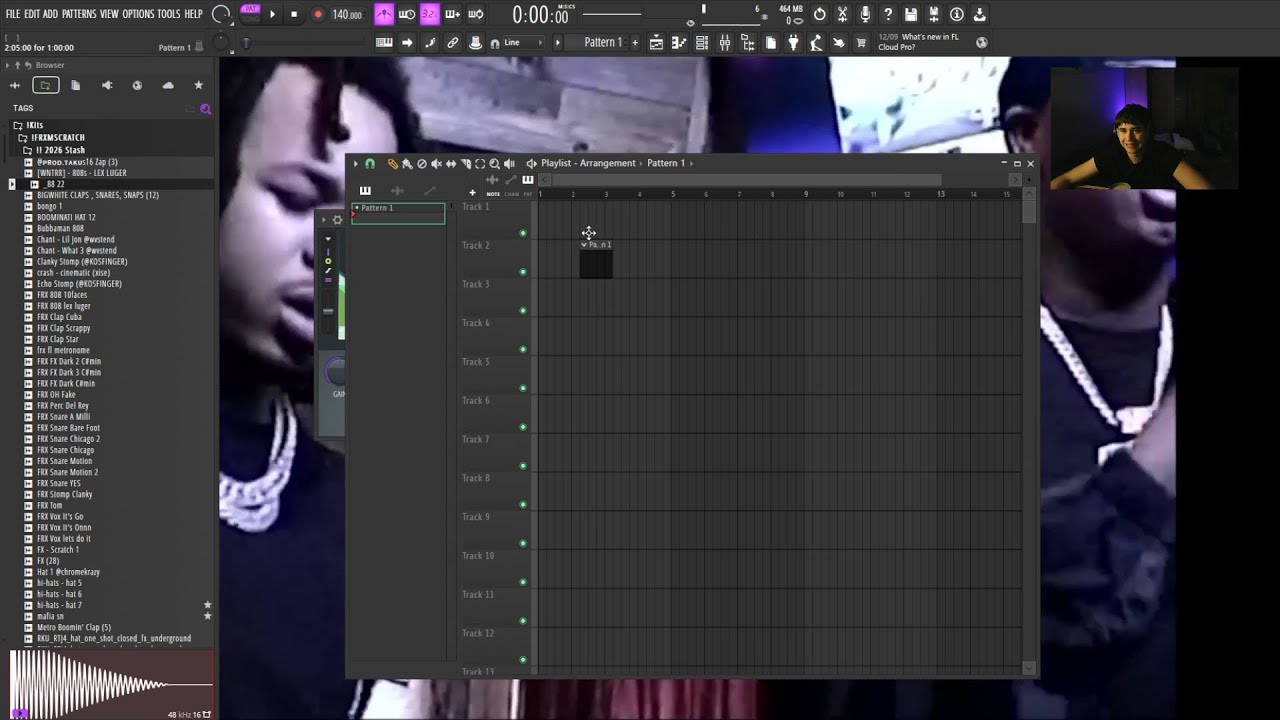Viewport: 1280px width, 720px height.
Task: Click the microphone recording icon
Action: [x=865, y=14]
